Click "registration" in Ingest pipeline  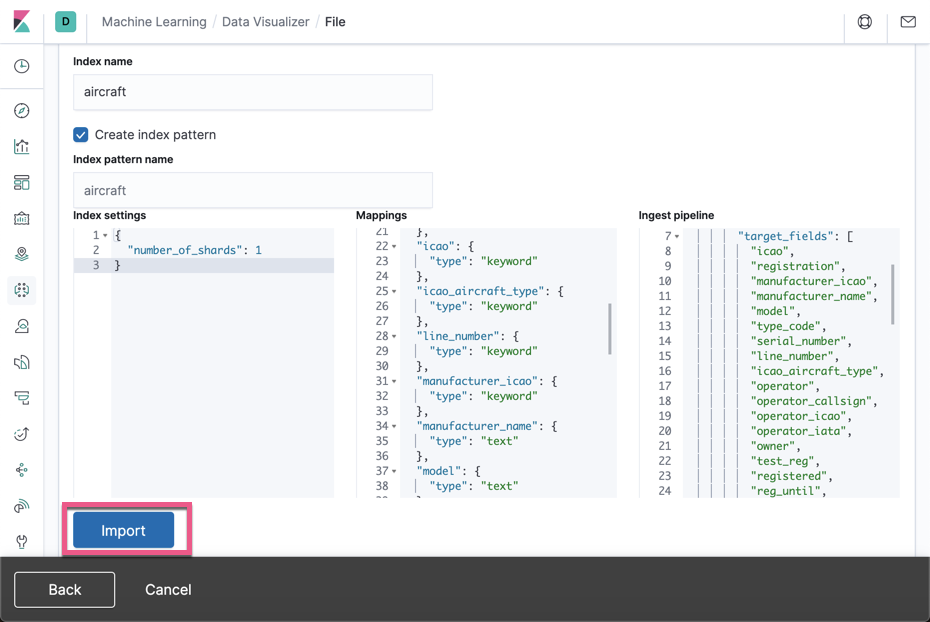click(795, 266)
